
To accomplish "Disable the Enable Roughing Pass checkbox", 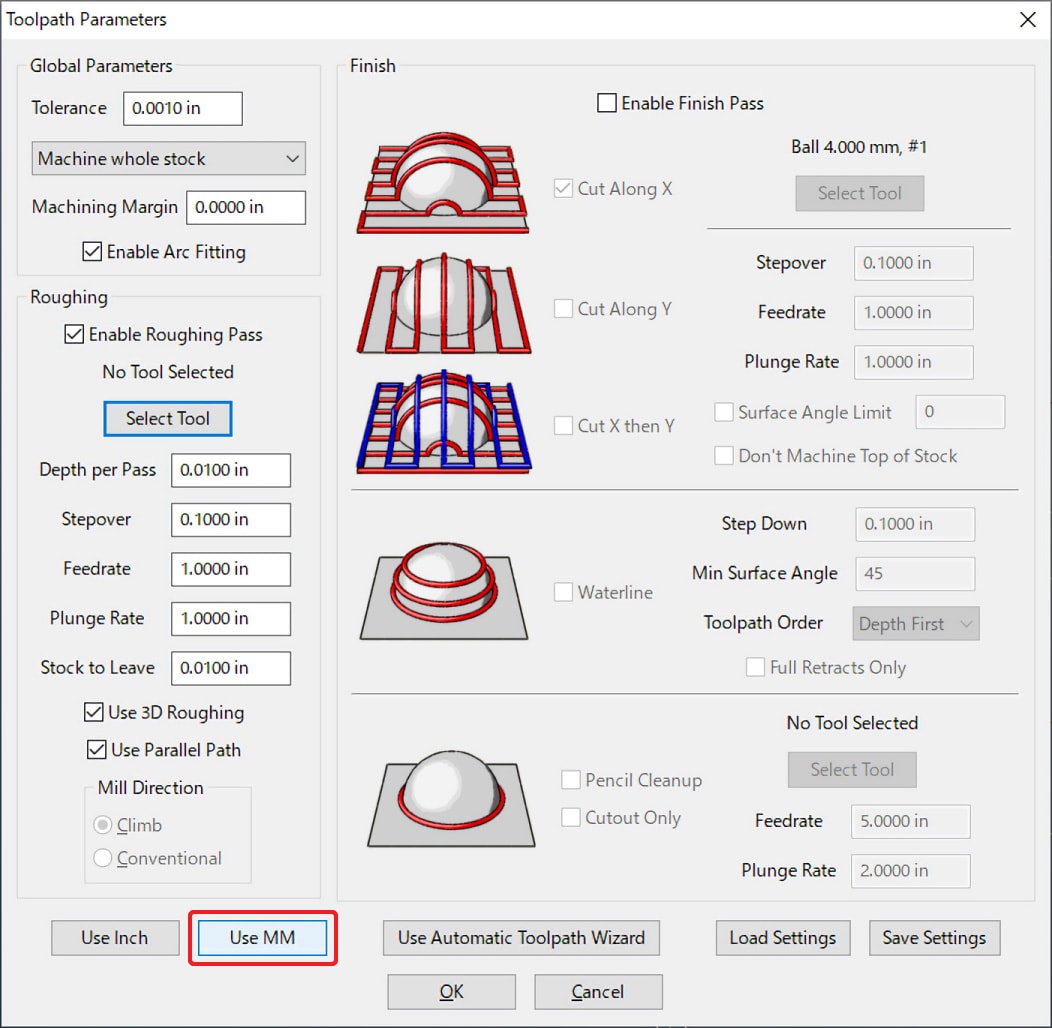I will pos(74,335).
